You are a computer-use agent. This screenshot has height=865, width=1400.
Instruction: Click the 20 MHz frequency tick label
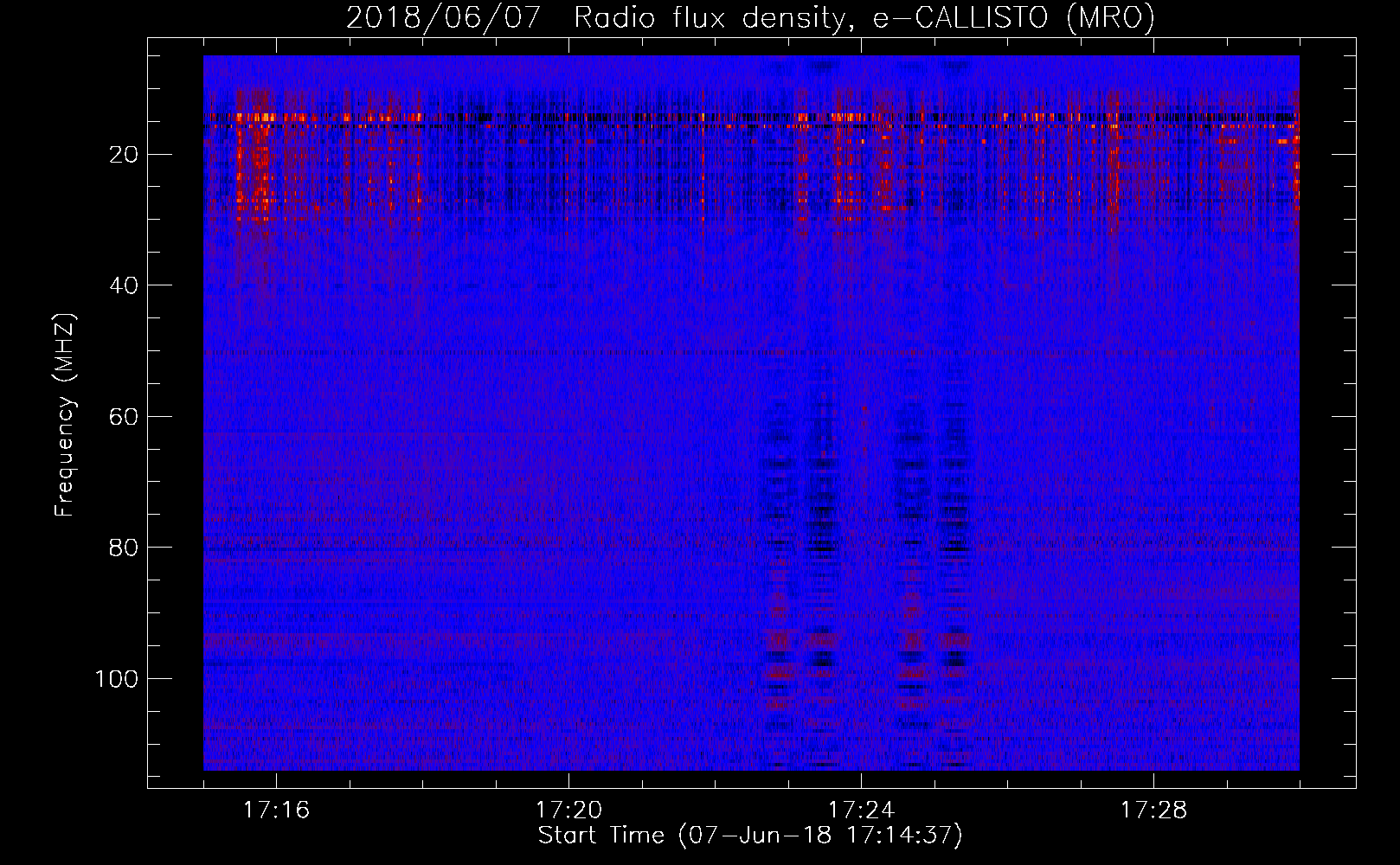tap(124, 155)
